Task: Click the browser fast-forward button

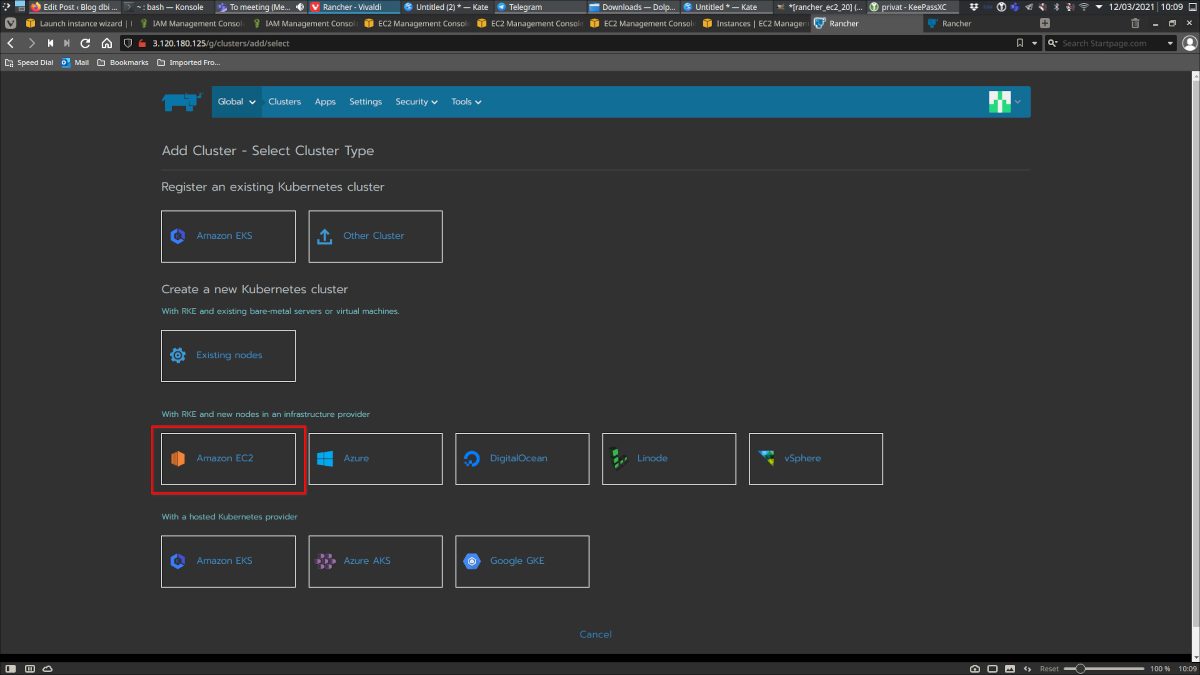Action: coord(67,43)
